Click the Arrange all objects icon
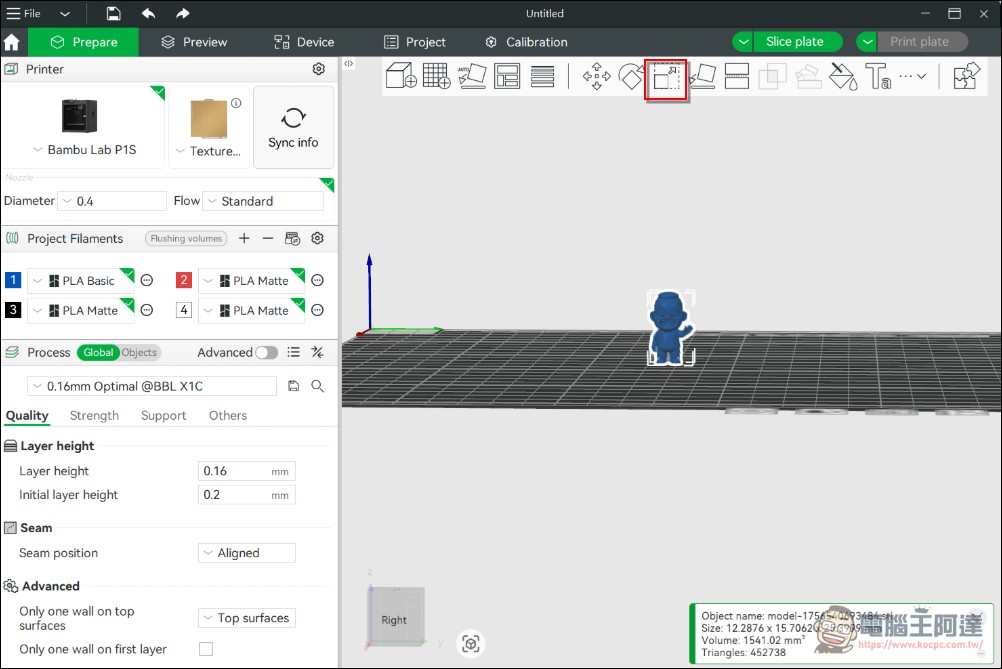The image size is (1002, 669). pyautogui.click(x=507, y=76)
